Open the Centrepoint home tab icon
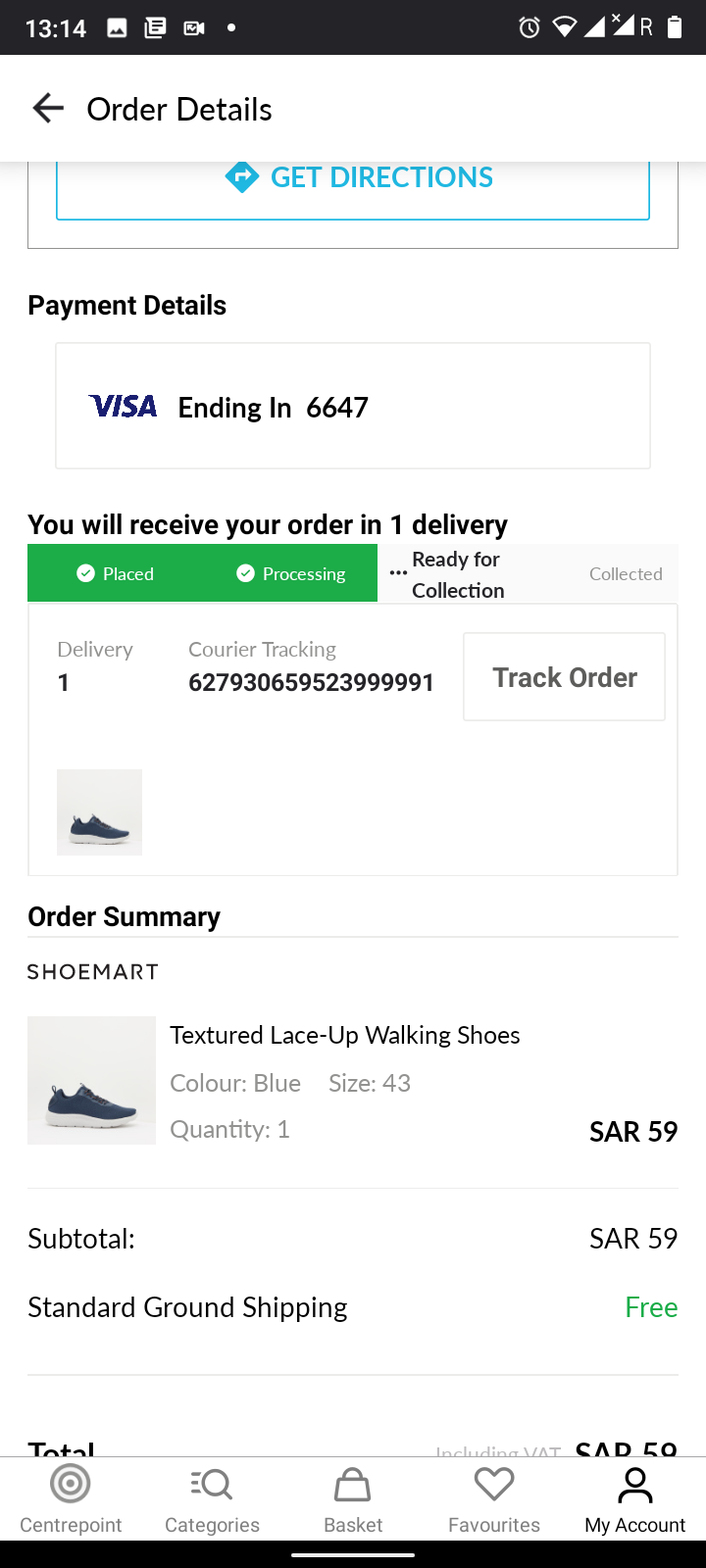This screenshot has height=1568, width=706. (71, 1485)
